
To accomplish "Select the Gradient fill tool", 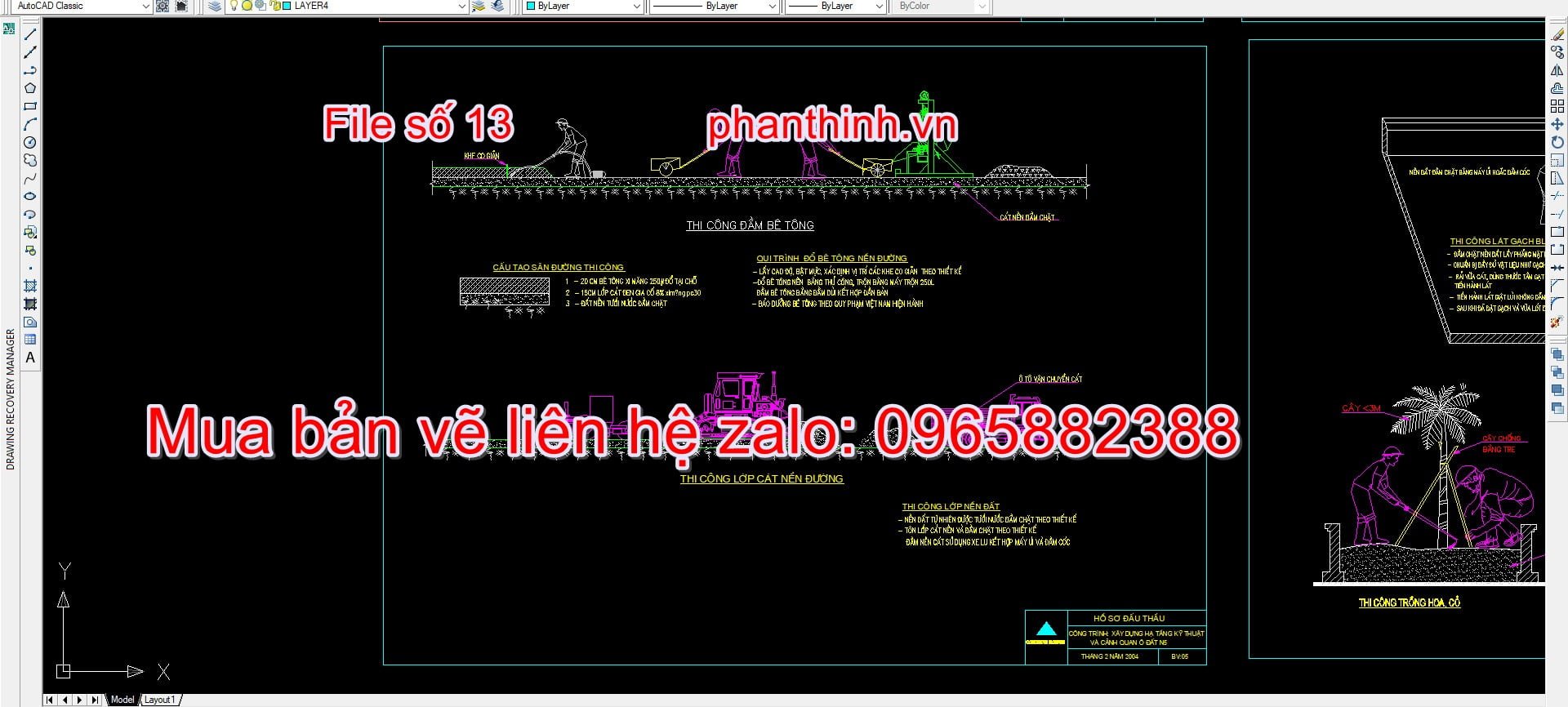I will pos(30,304).
